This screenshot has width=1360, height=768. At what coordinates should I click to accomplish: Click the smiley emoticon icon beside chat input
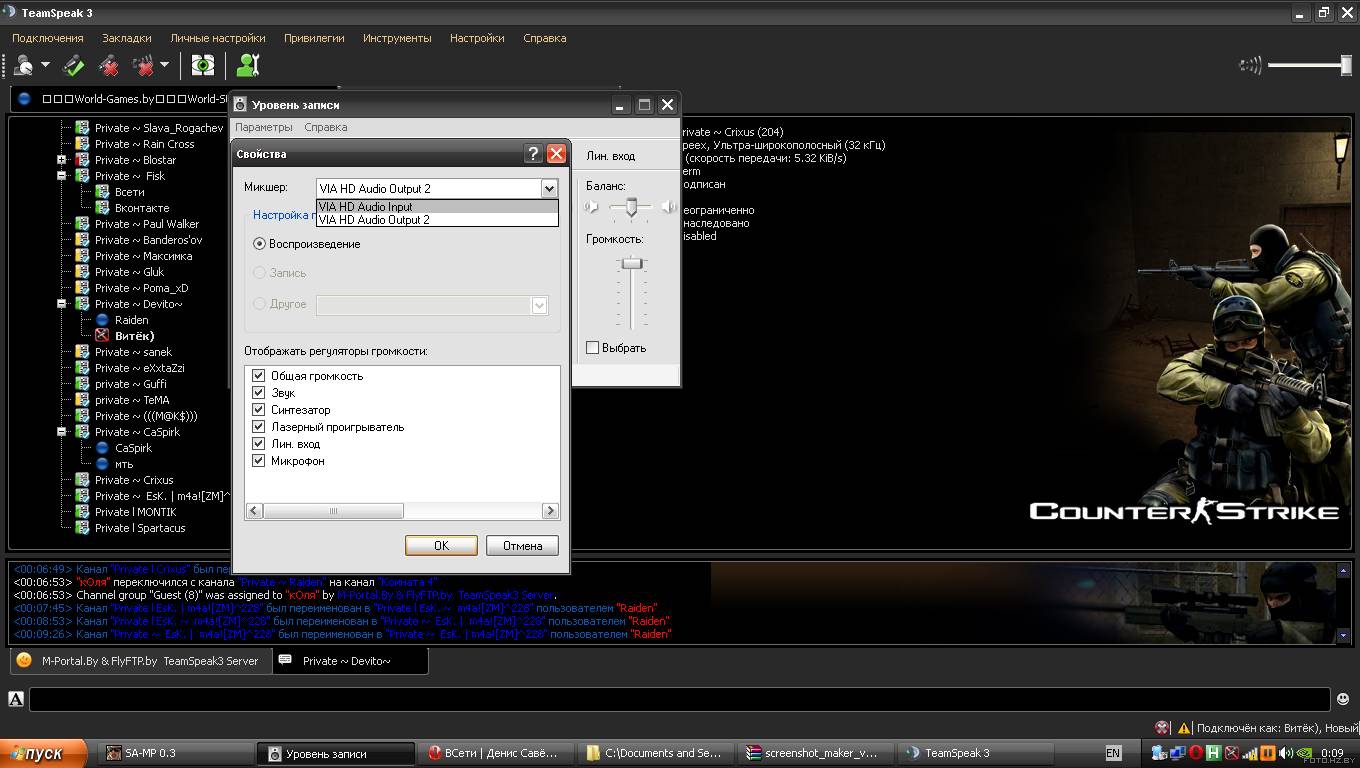(x=1343, y=699)
